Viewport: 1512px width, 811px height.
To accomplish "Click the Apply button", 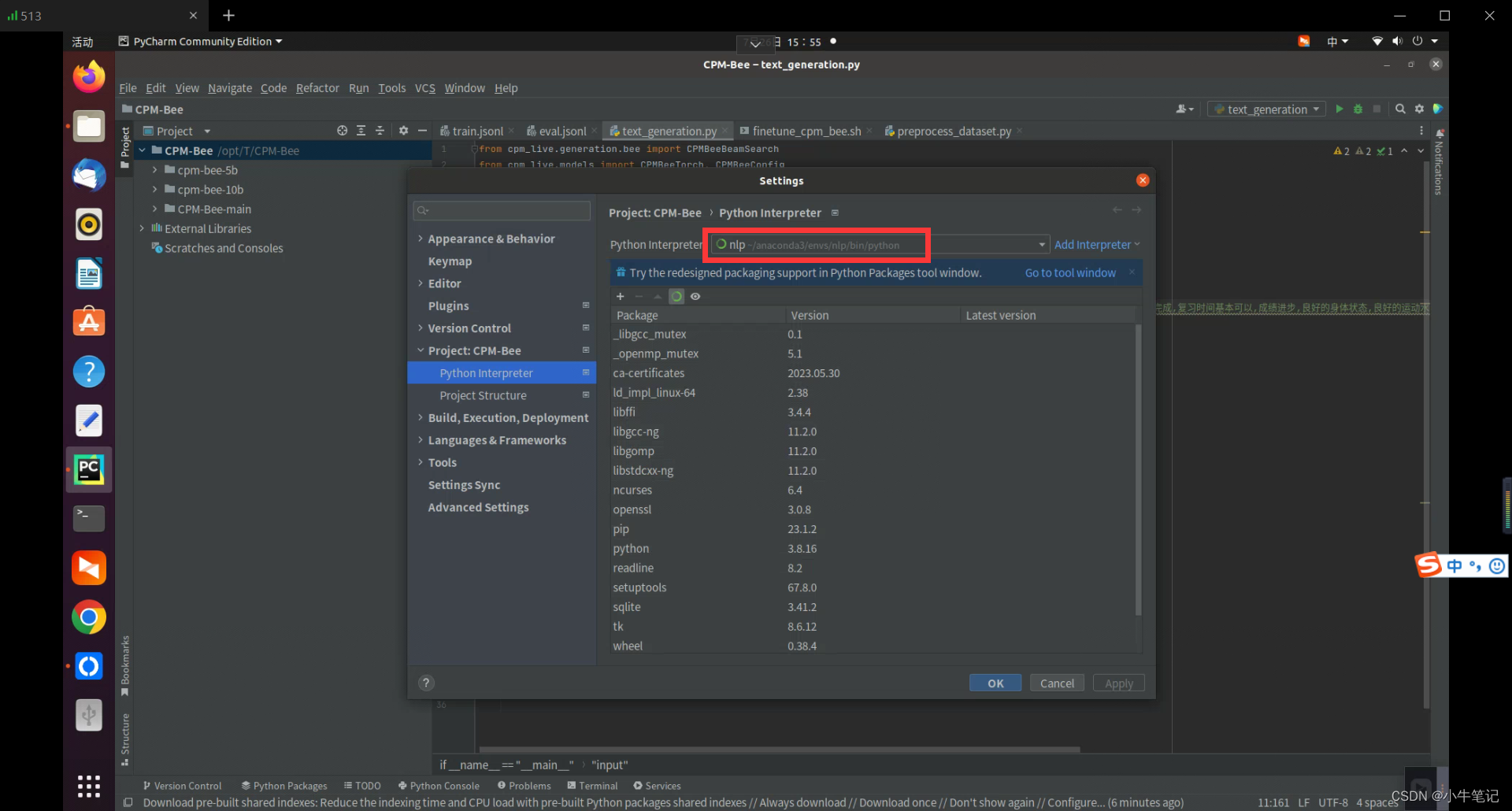I will coord(1119,683).
